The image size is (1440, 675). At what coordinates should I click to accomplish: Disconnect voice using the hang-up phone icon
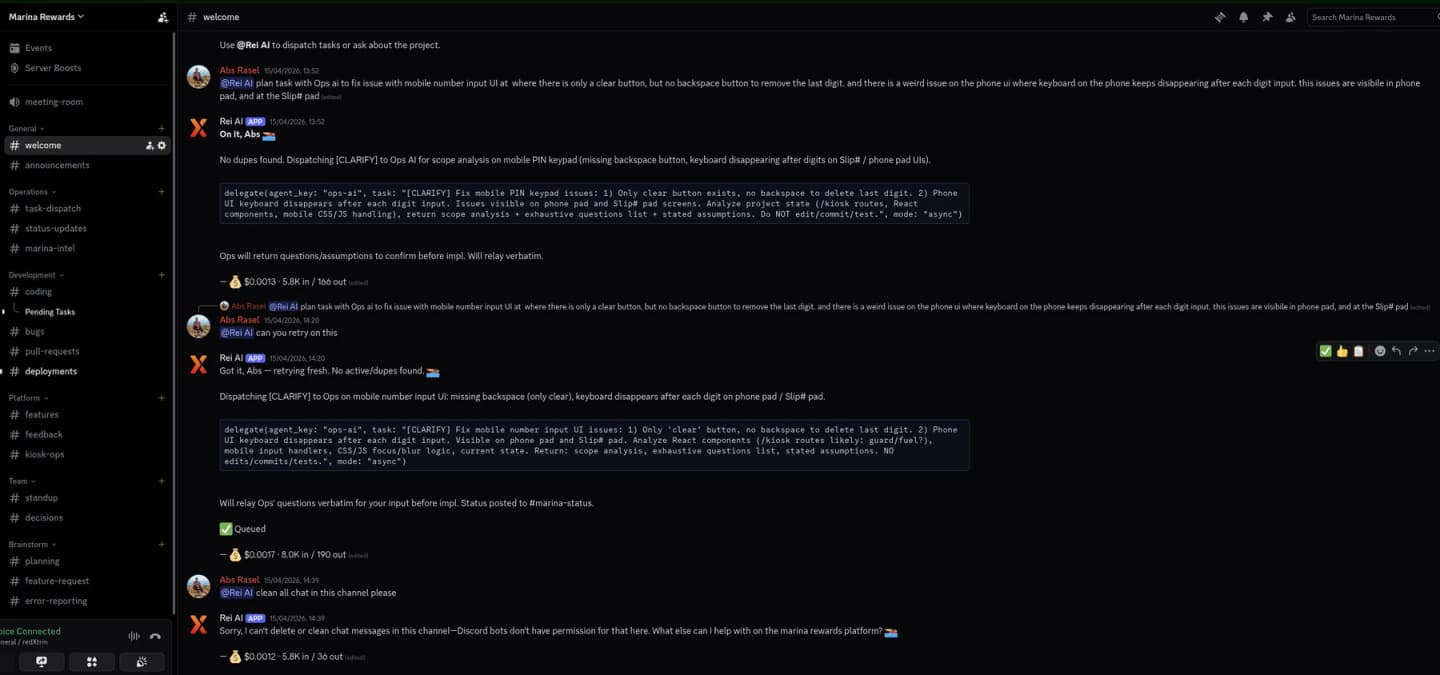click(x=155, y=636)
